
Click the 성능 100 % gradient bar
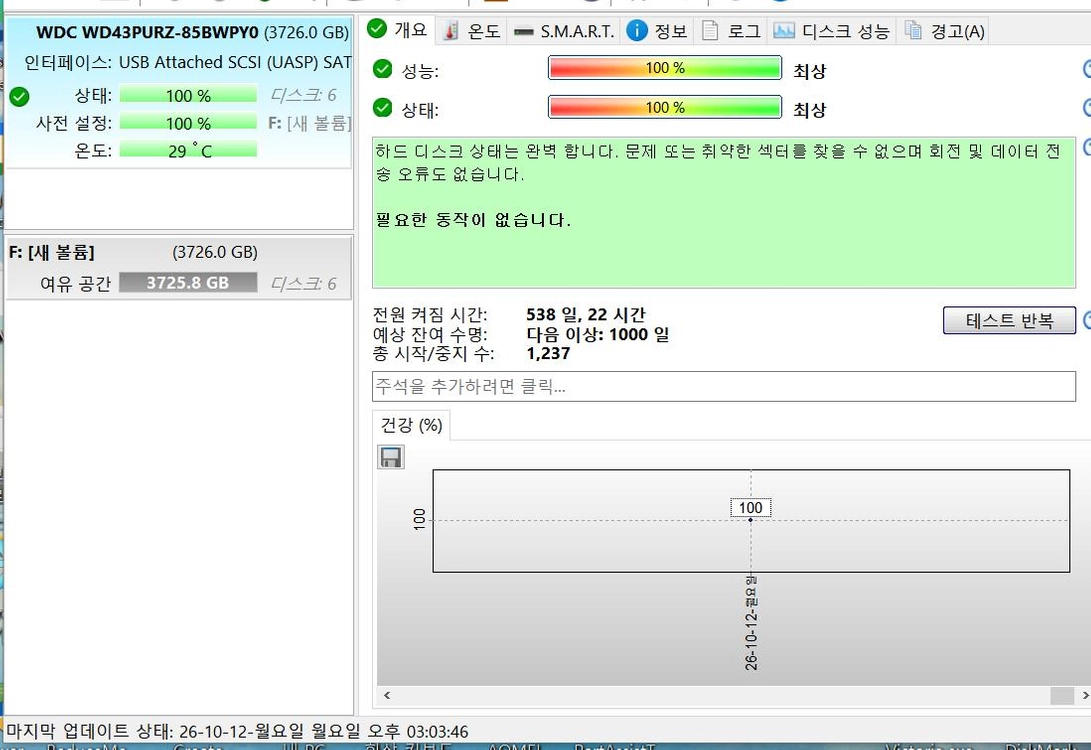click(x=664, y=68)
